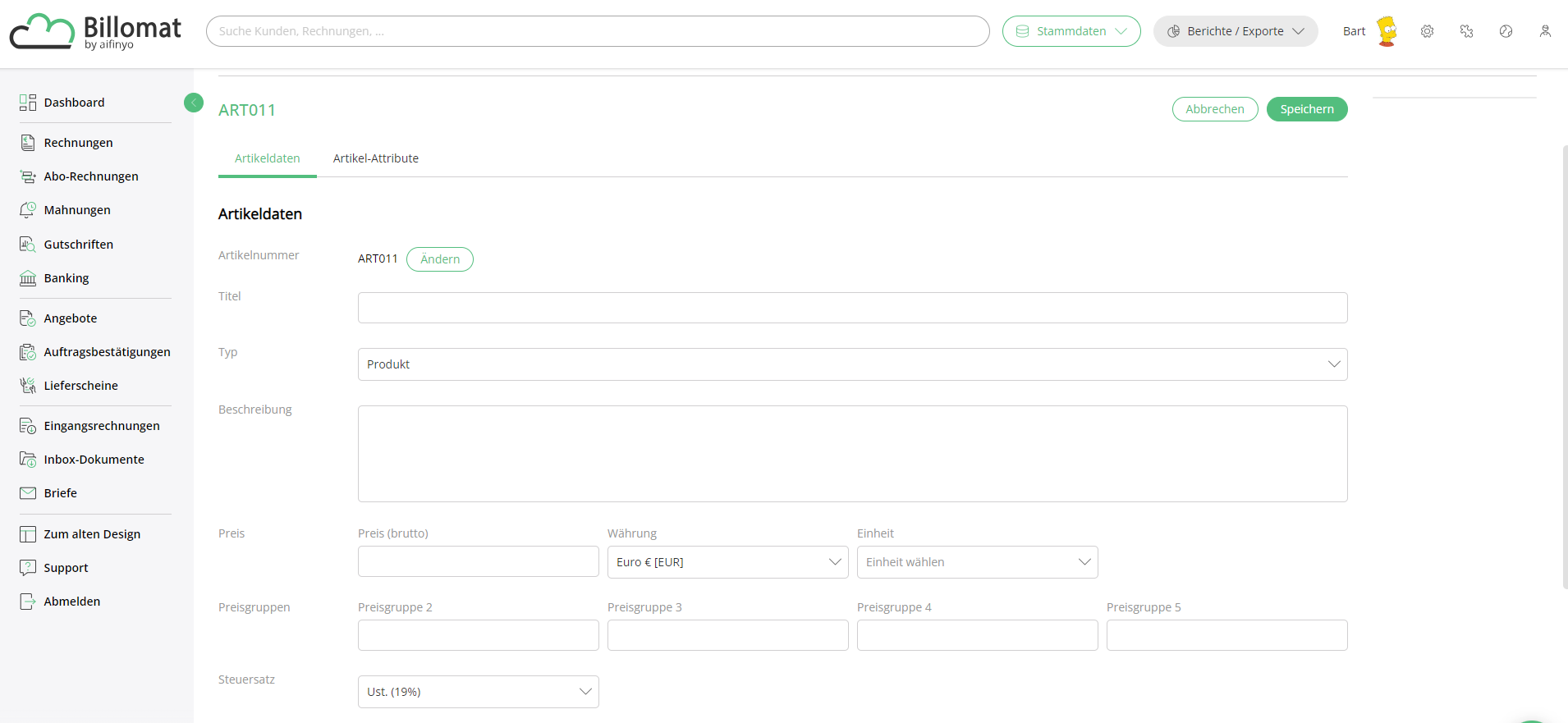Click Zum alten Design link

92,534
